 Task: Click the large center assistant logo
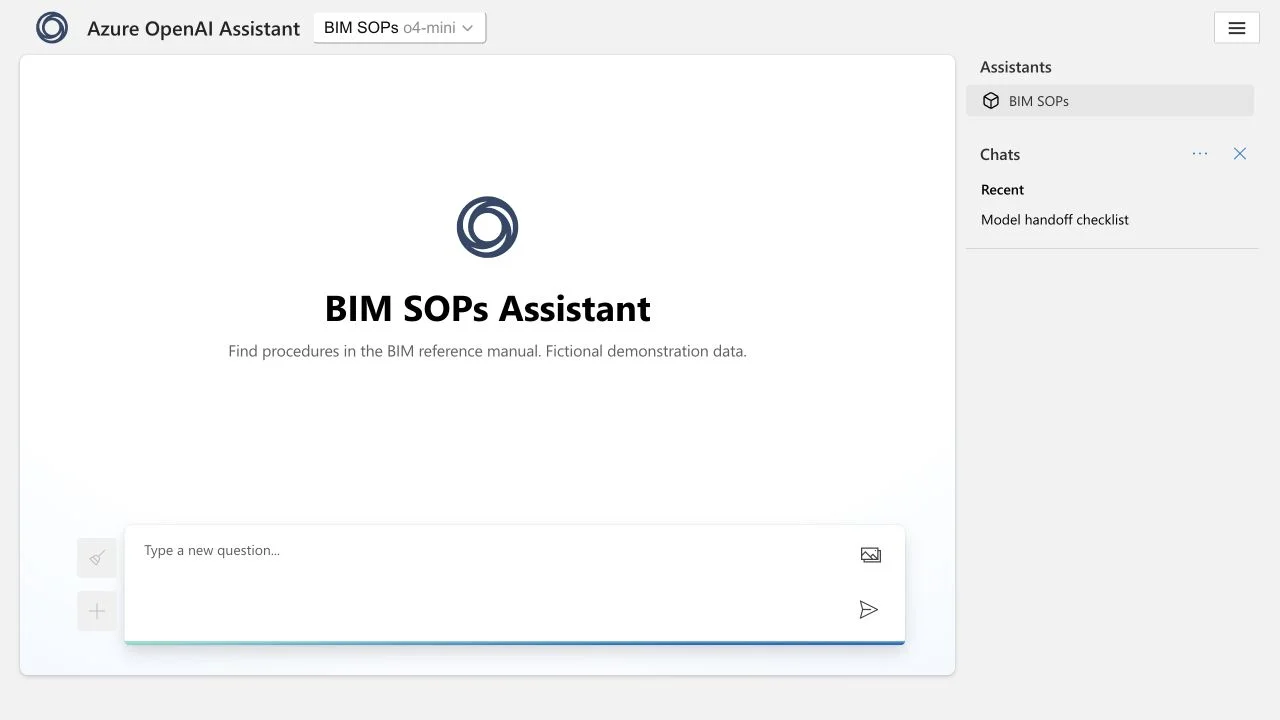[487, 227]
